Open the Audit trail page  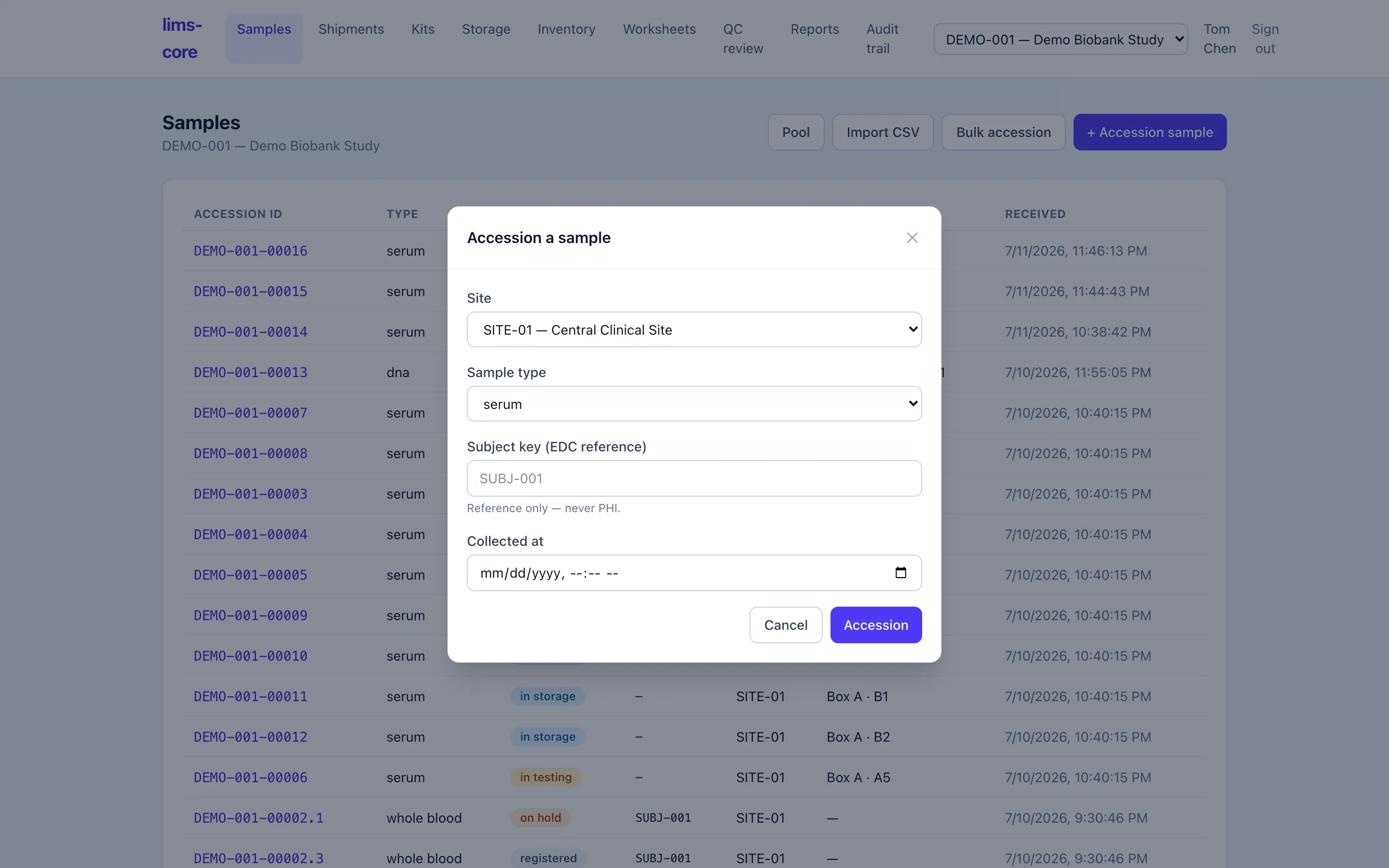click(882, 39)
